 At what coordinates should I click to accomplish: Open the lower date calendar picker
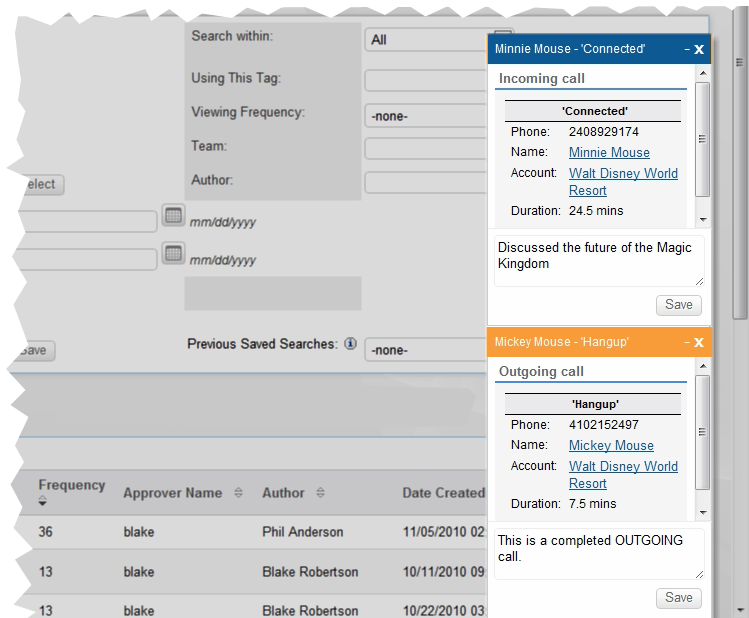173,253
